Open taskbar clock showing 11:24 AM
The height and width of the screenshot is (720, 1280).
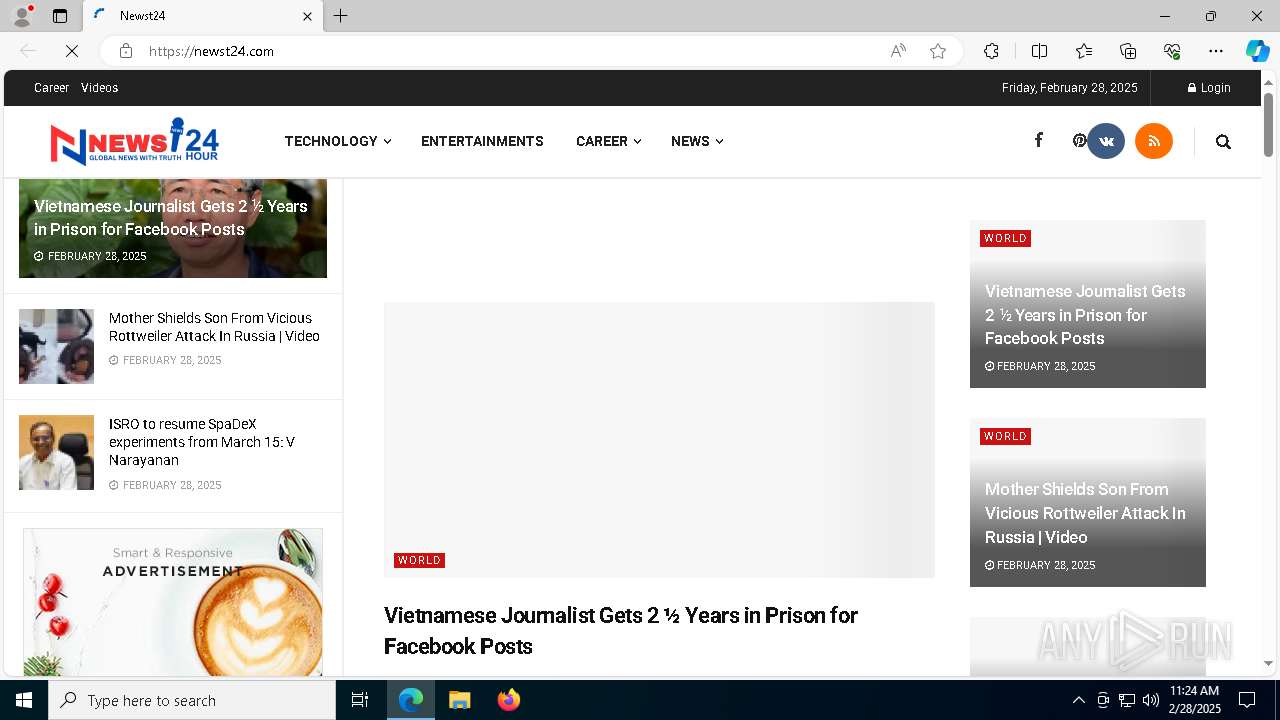click(1195, 700)
